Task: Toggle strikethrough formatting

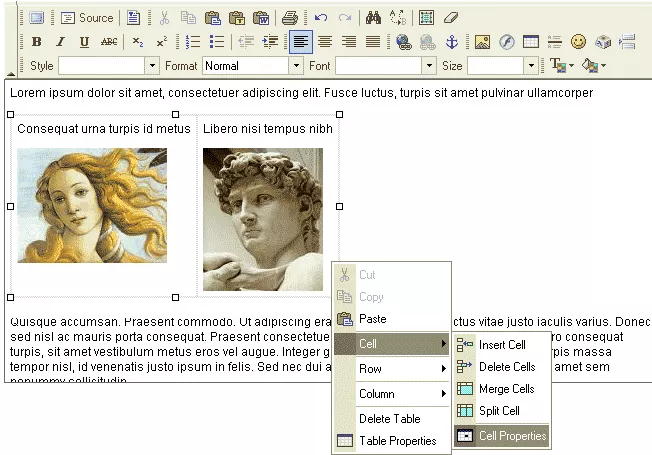Action: tap(109, 42)
